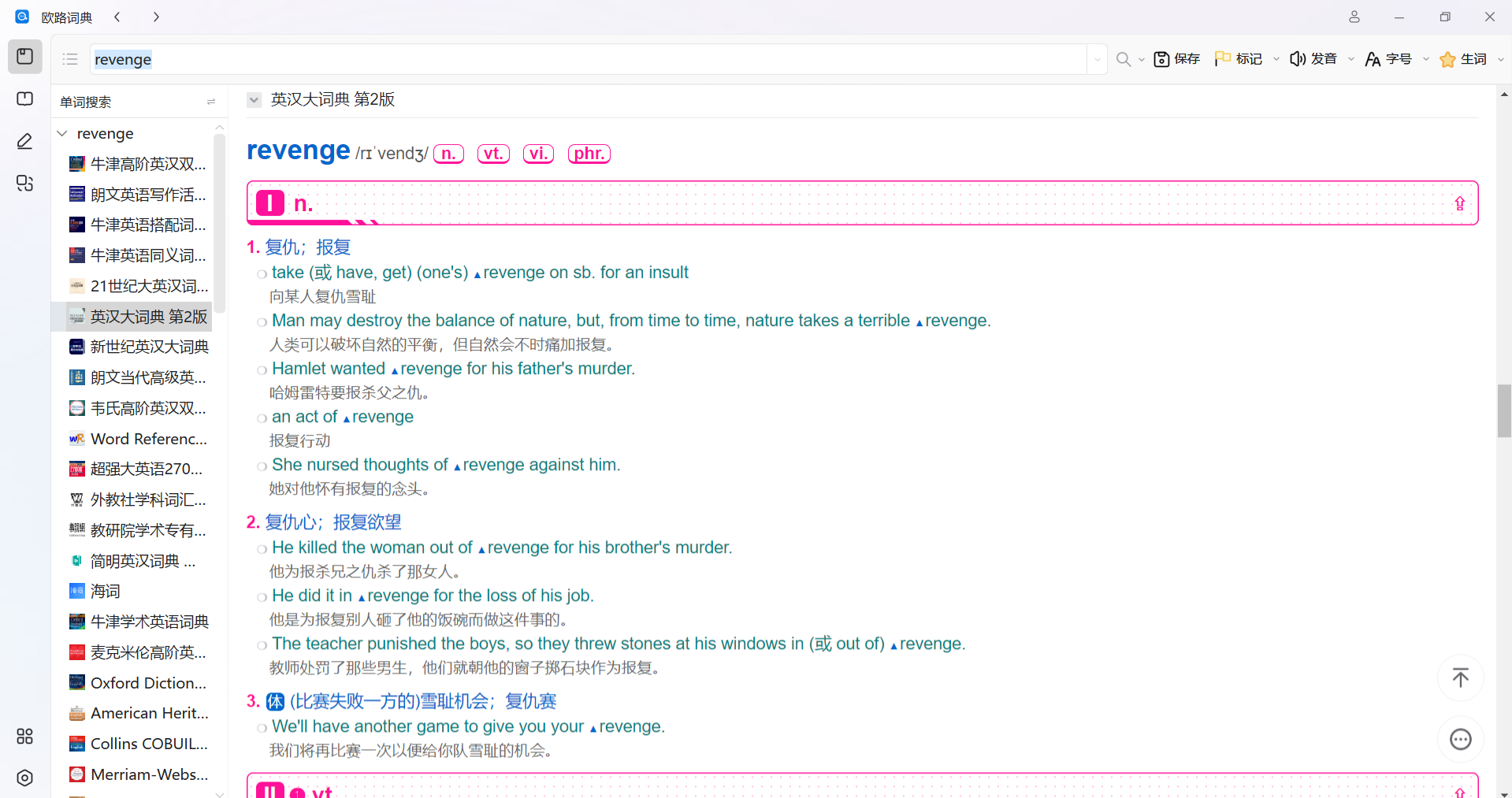This screenshot has height=798, width=1512.
Task: Click the revenge search input field
Action: (x=588, y=59)
